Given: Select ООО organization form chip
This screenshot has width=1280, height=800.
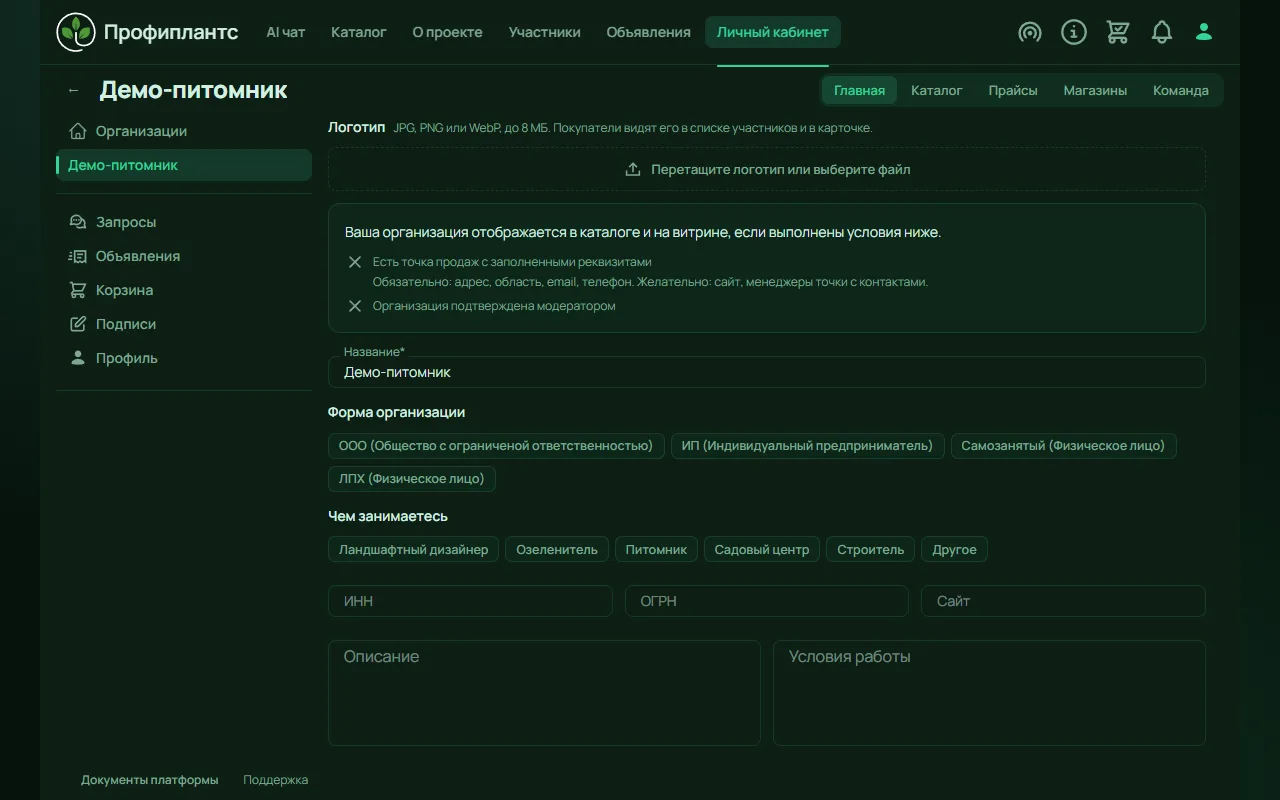Looking at the screenshot, I should click(x=496, y=445).
